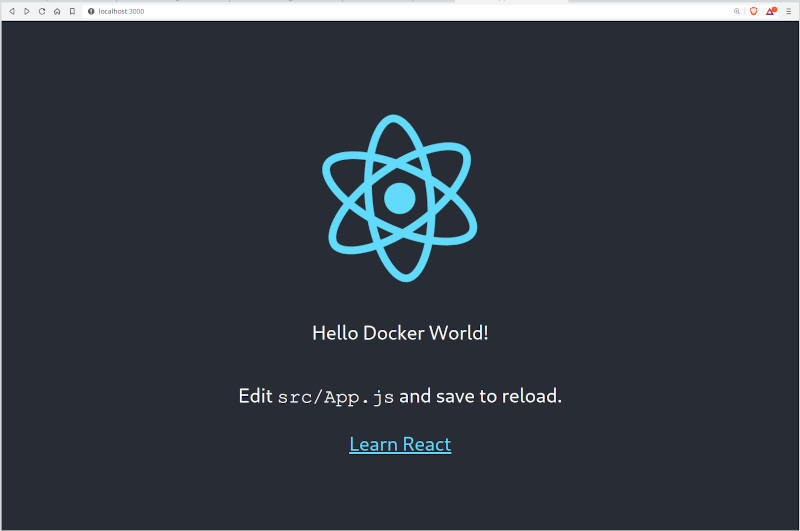Click the Hello Docker World! heading
The width and height of the screenshot is (800, 531).
(400, 333)
